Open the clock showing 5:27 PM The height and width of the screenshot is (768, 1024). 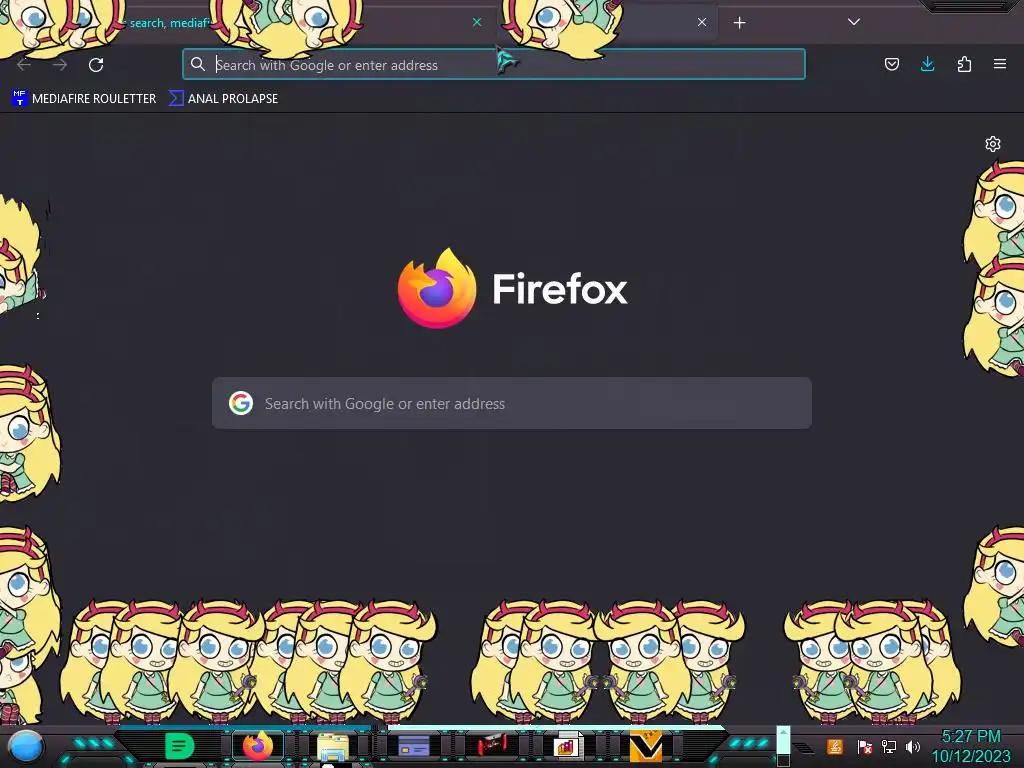pos(970,746)
